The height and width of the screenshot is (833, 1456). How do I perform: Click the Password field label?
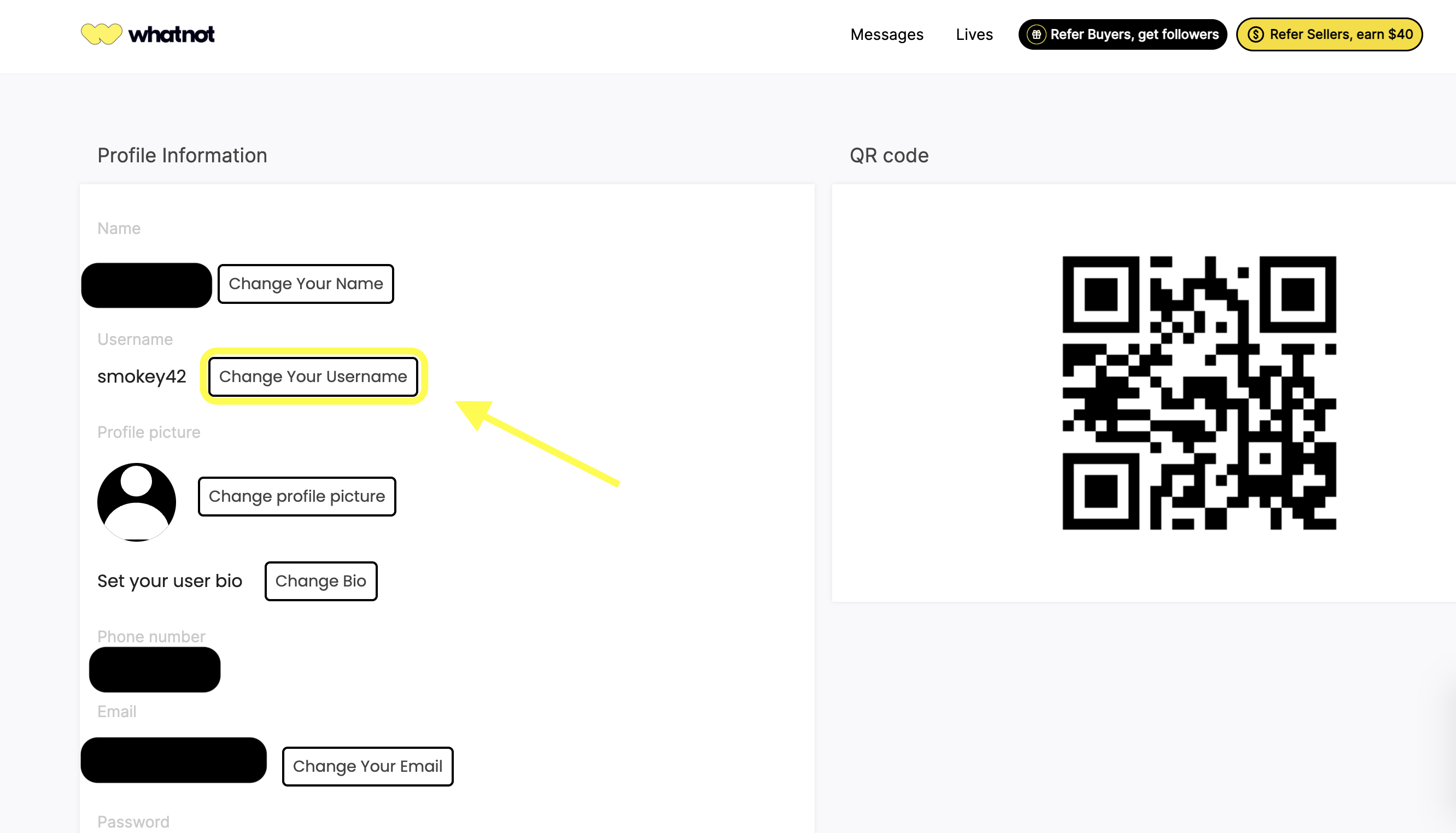coord(133,822)
